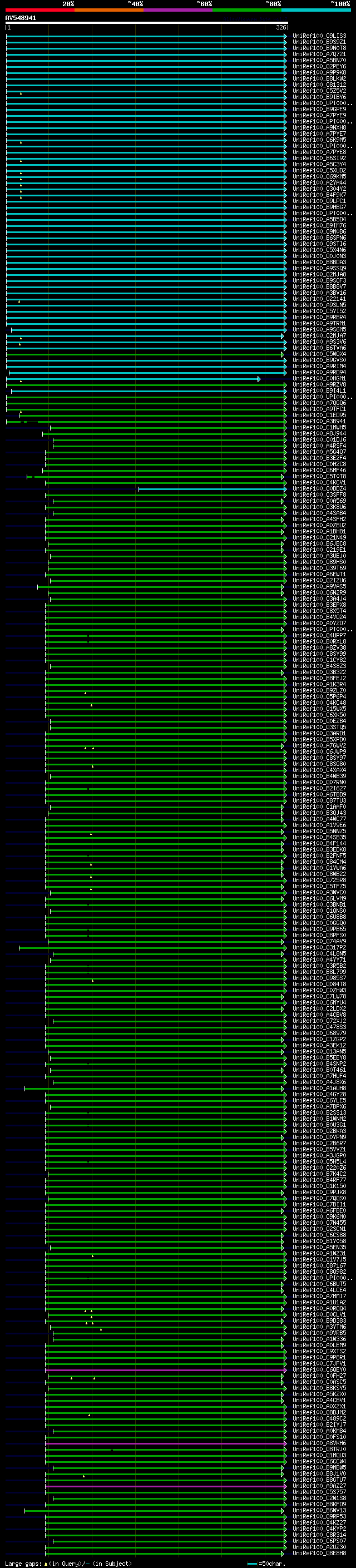Open hit UniRef100_B9S9Z1
The width and height of the screenshot is (356, 1568).
point(319,42)
